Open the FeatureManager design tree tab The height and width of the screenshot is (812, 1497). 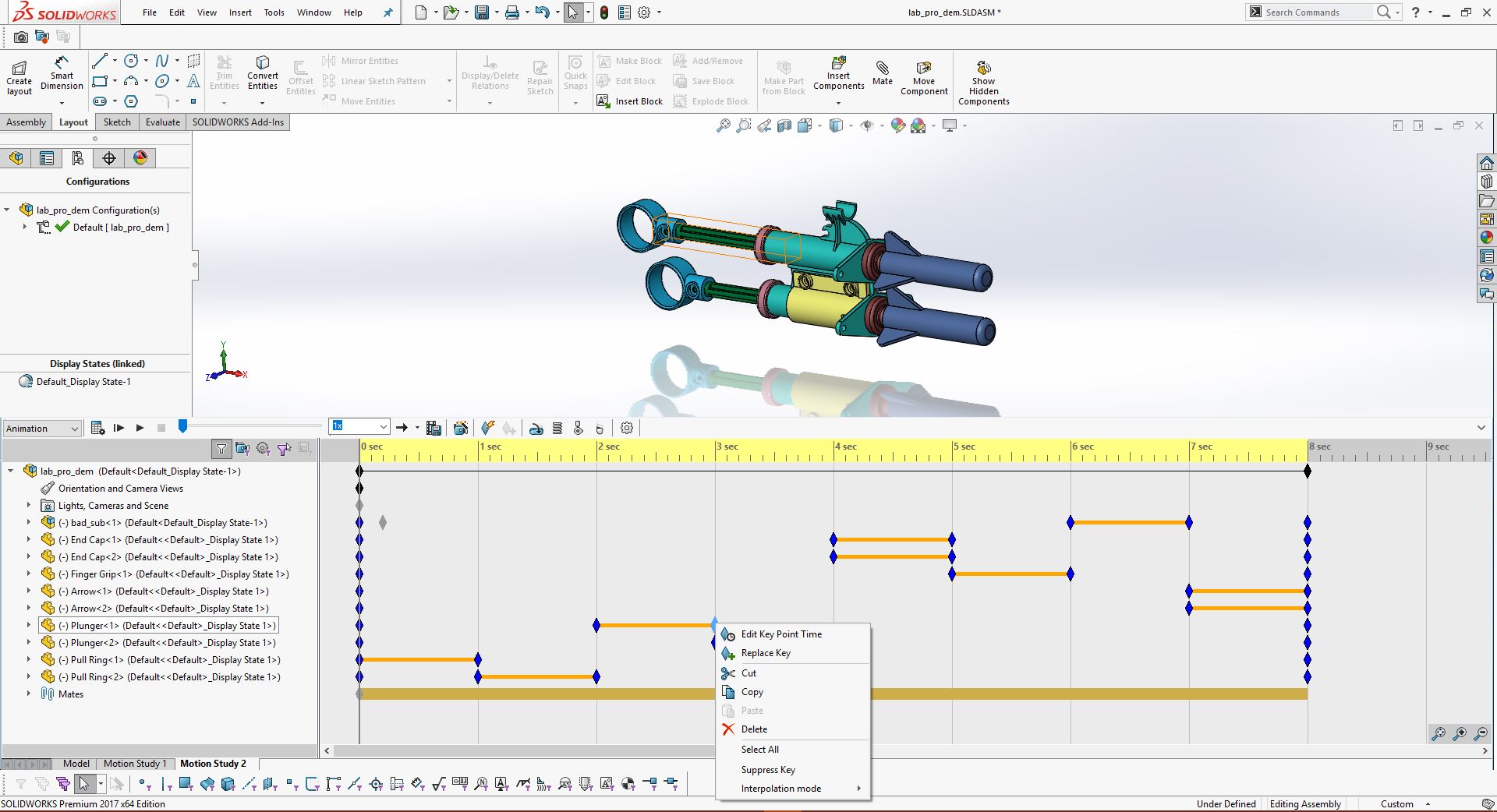click(16, 158)
